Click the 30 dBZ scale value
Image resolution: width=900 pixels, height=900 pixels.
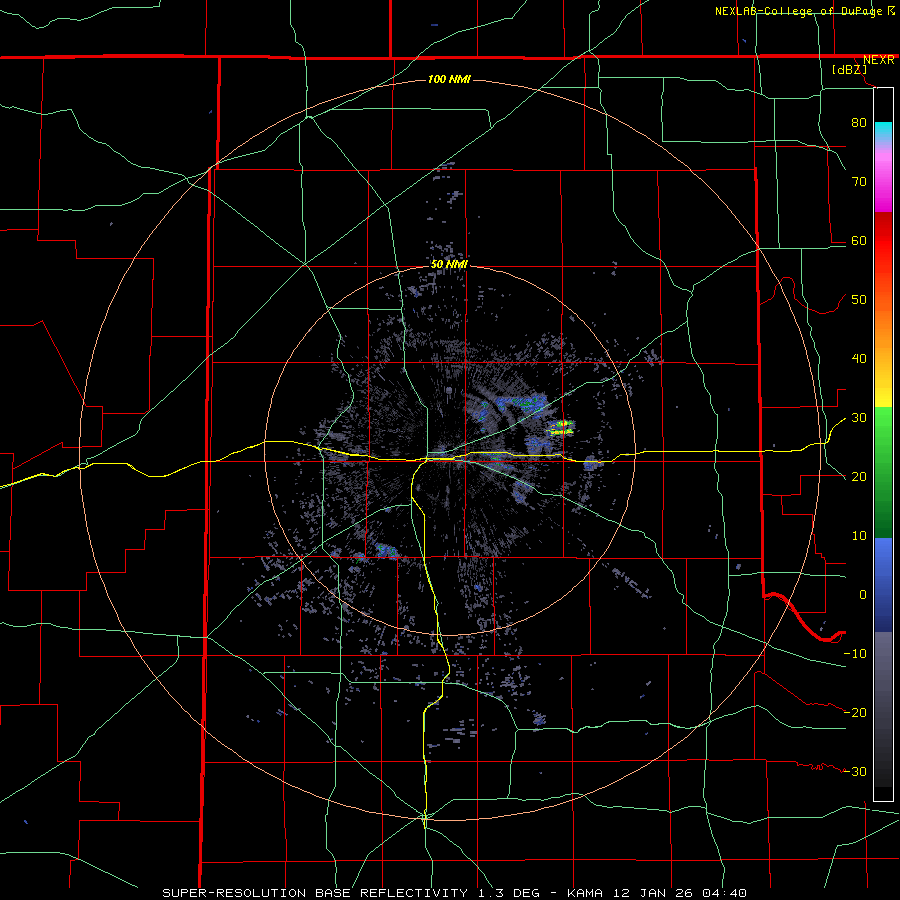[x=859, y=418]
